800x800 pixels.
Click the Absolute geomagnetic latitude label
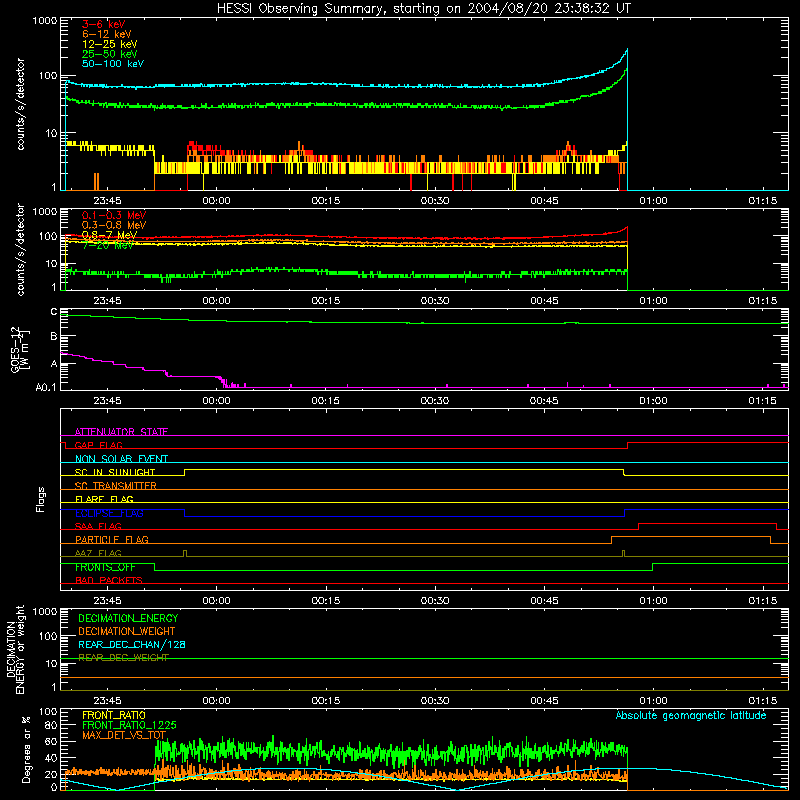pos(691,715)
